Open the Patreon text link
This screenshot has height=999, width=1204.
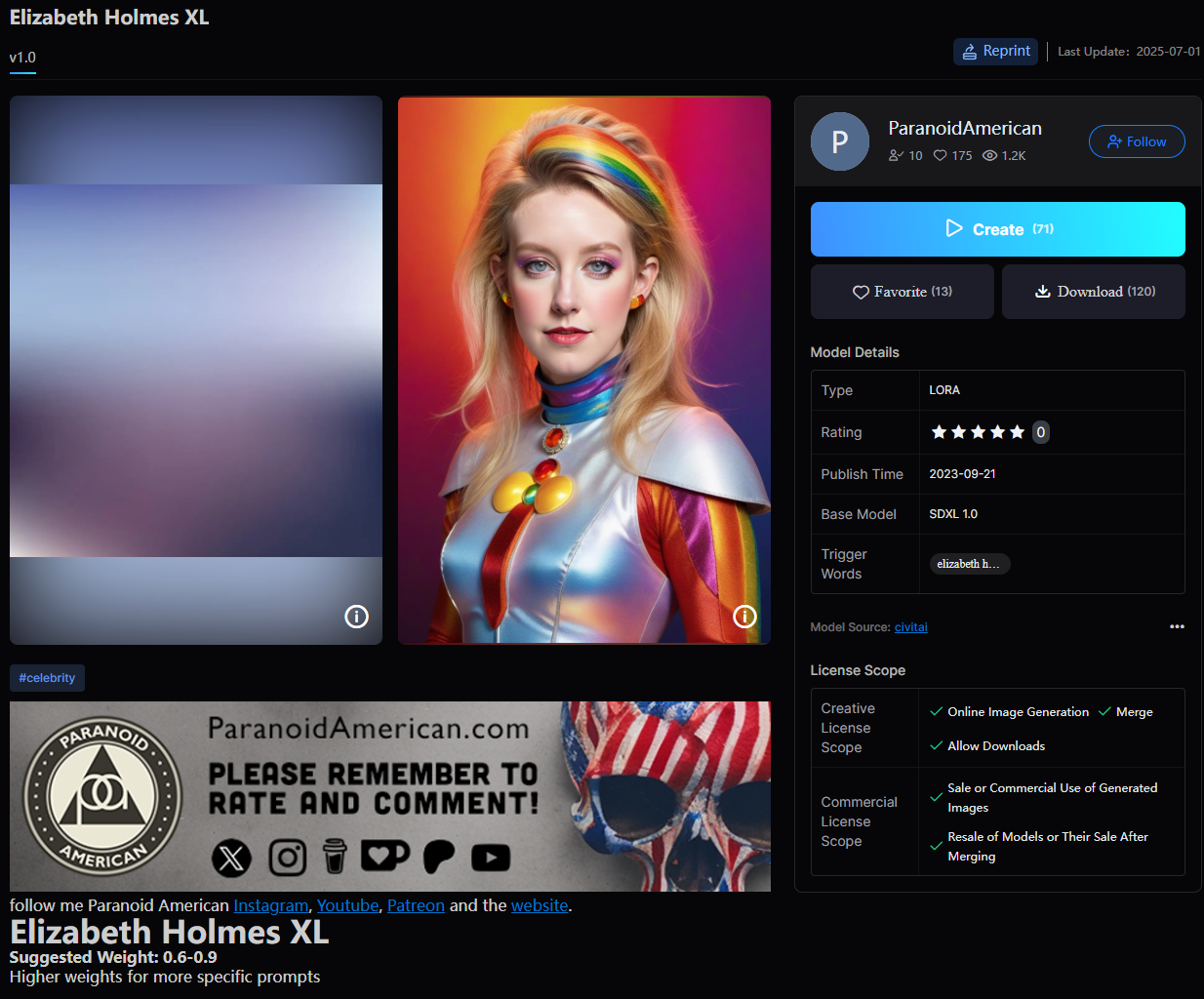tap(416, 905)
